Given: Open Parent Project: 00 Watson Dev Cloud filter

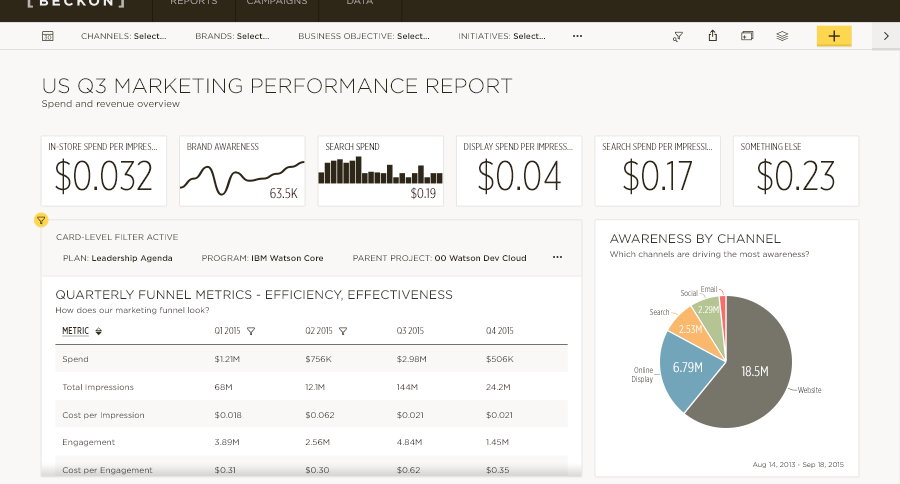Looking at the screenshot, I should pos(439,258).
